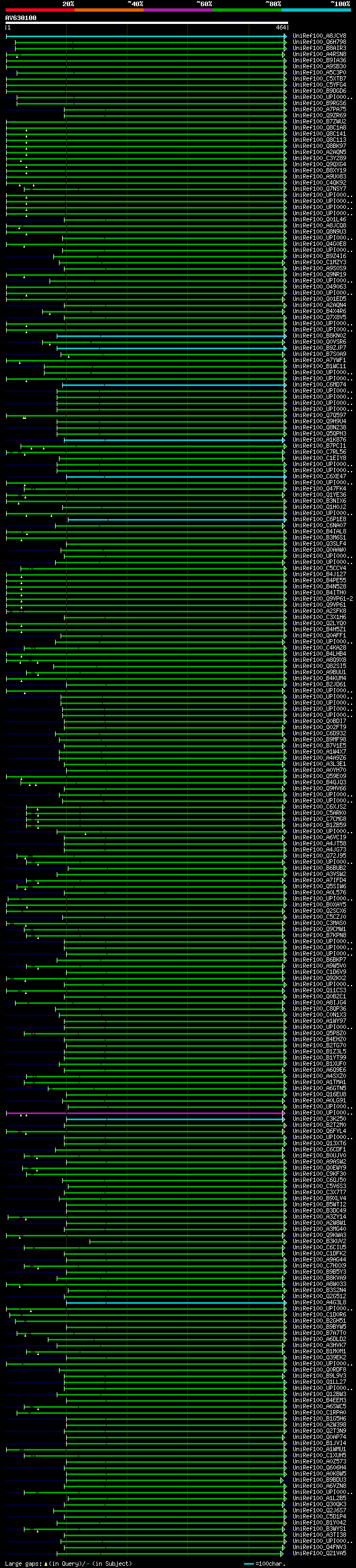Image resolution: width=356 pixels, height=1568 pixels.
Task: Open hit UniRef100_B8AIR3
Action: click(319, 48)
